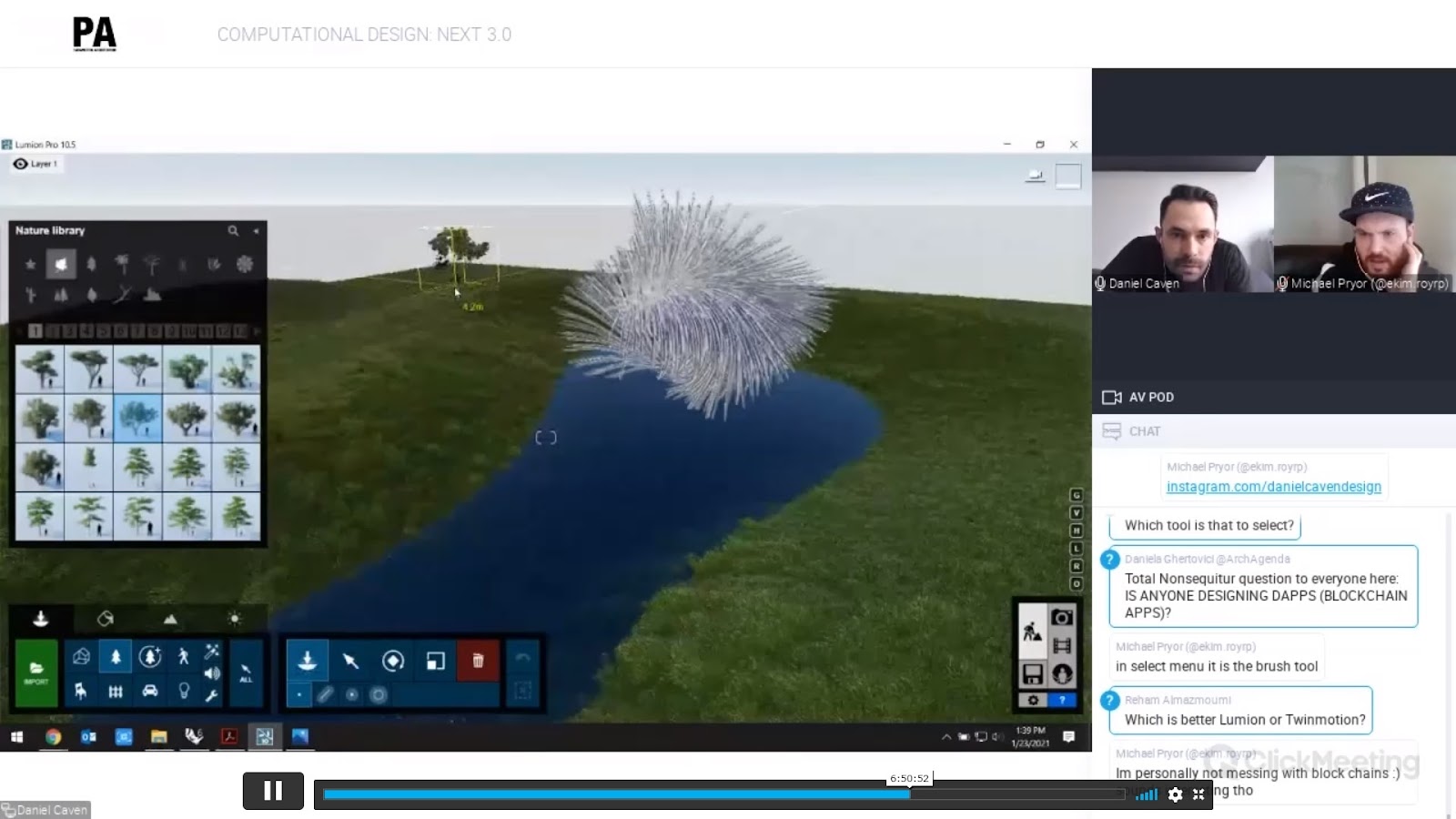Image resolution: width=1456 pixels, height=819 pixels.
Task: Toggle fullscreen on video player
Action: (x=1198, y=794)
